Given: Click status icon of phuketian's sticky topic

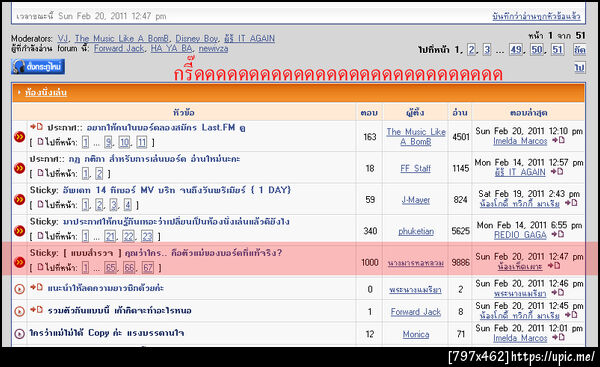Looking at the screenshot, I should (x=20, y=231).
